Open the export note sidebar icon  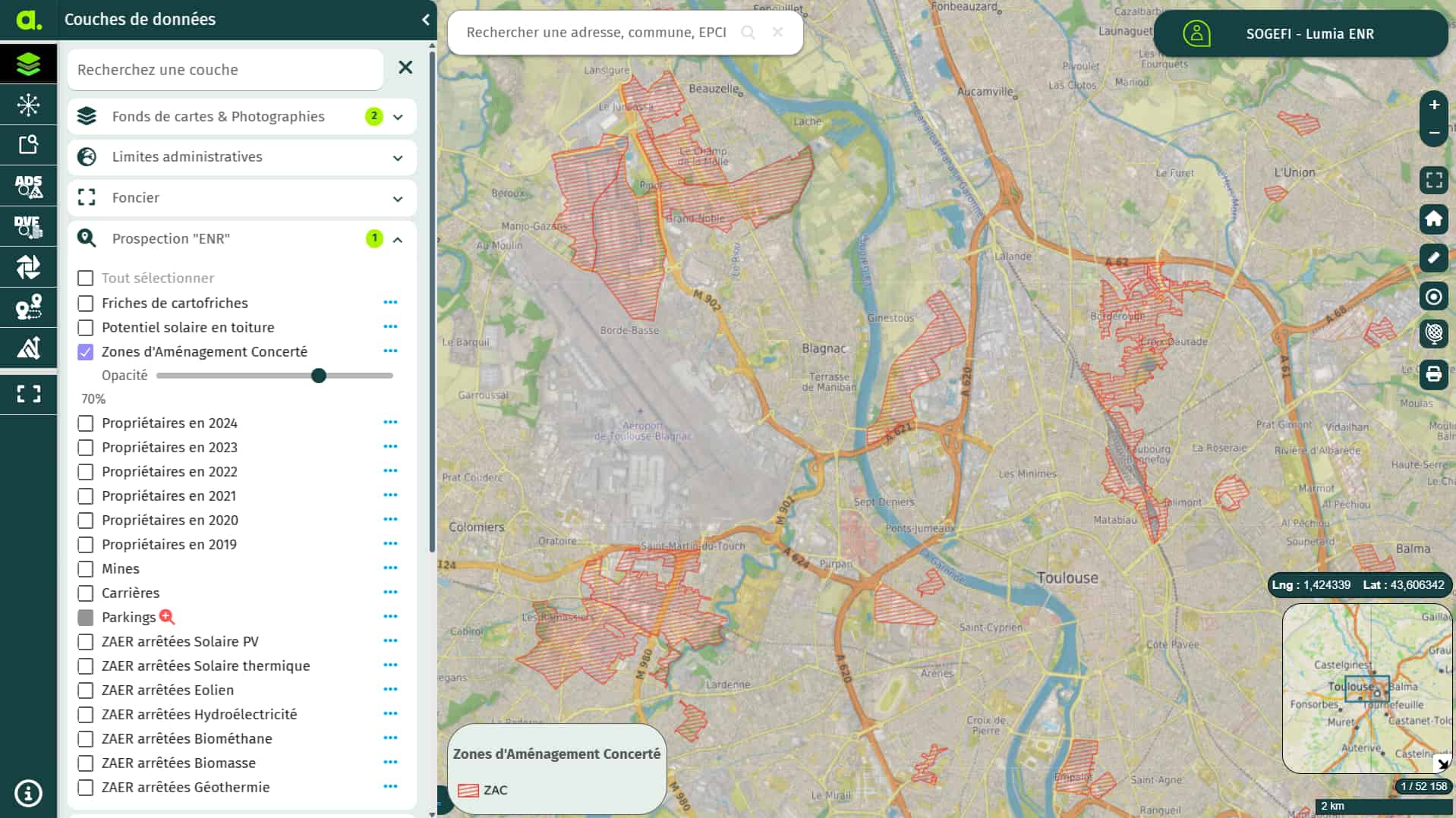[x=28, y=145]
